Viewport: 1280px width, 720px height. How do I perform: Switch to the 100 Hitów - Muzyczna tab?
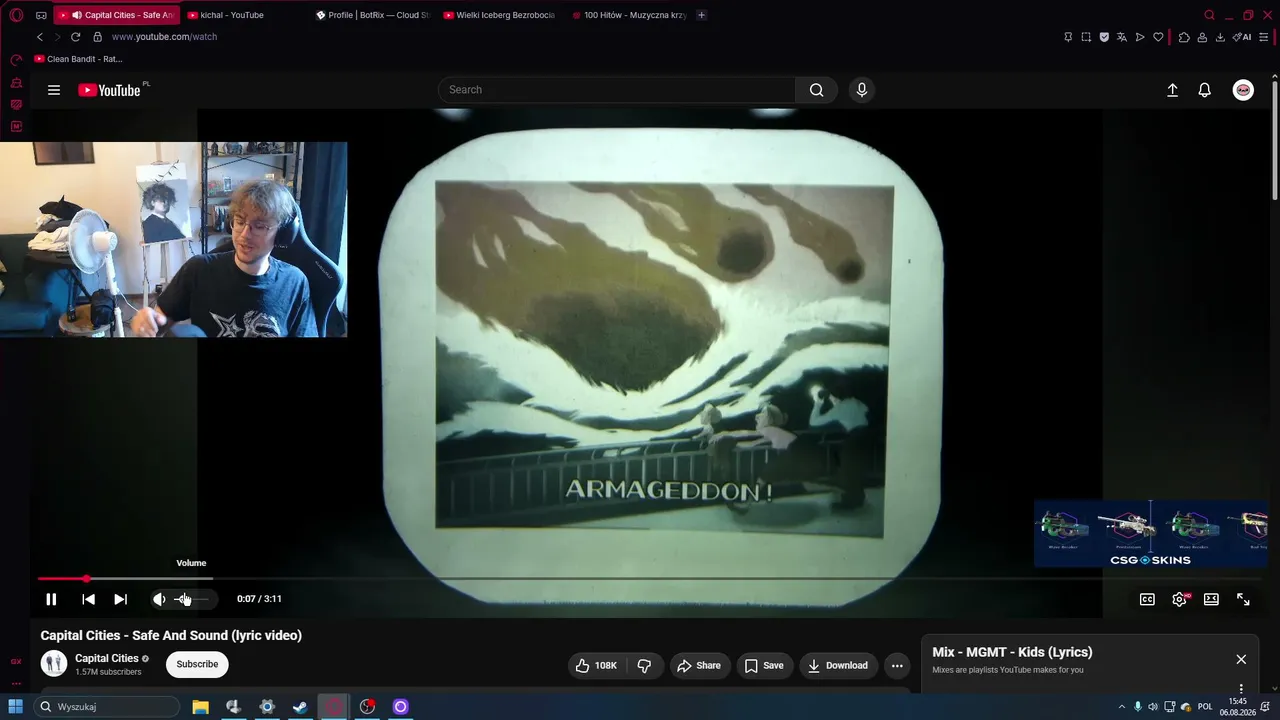click(628, 15)
